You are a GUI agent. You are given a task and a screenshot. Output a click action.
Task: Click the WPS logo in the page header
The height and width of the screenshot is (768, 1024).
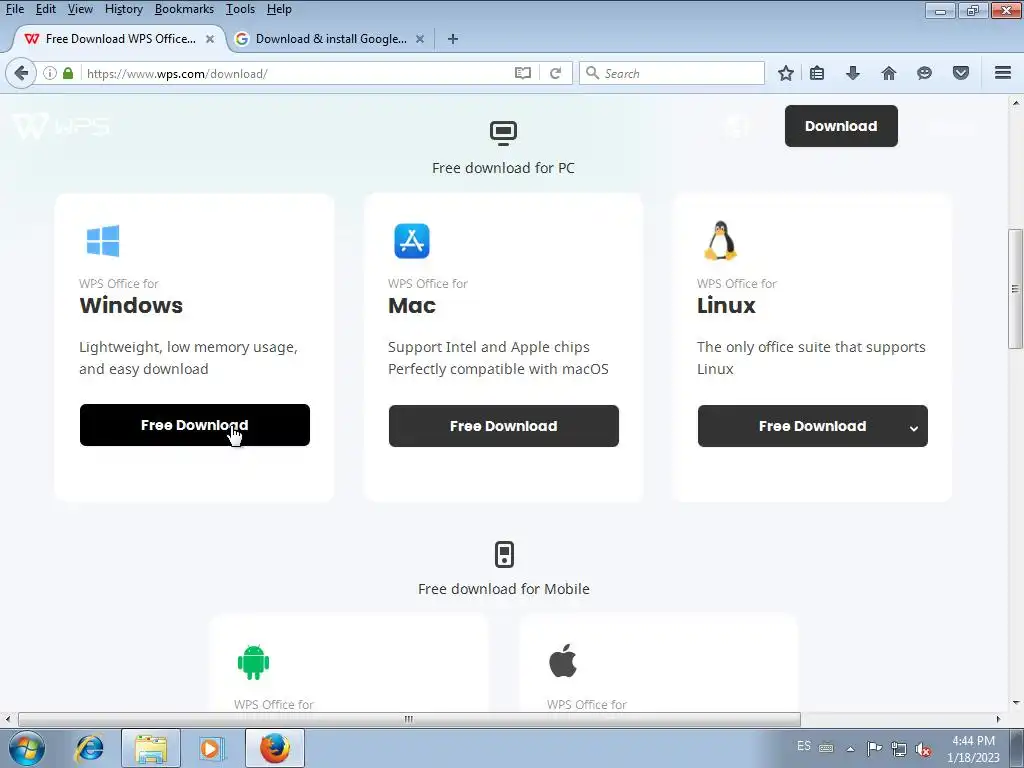click(x=61, y=126)
